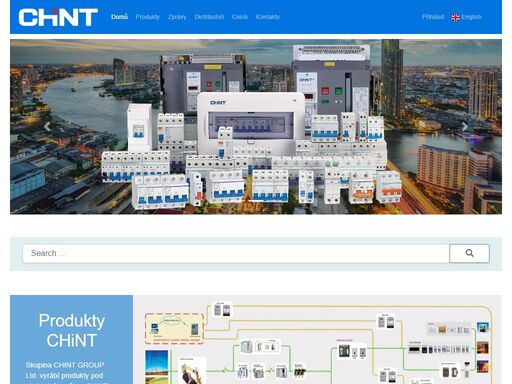Open the Produkty CHiNT blue panel
Image resolution: width=512 pixels, height=384 pixels.
tap(72, 339)
